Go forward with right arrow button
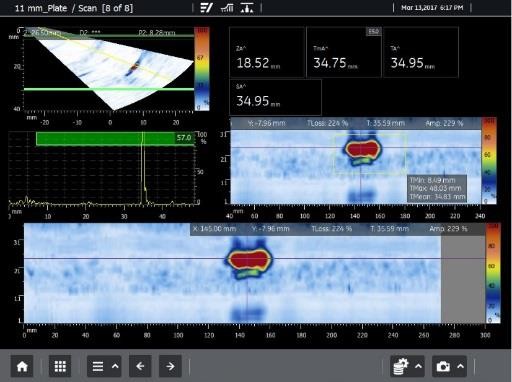The image size is (512, 382). [x=170, y=366]
